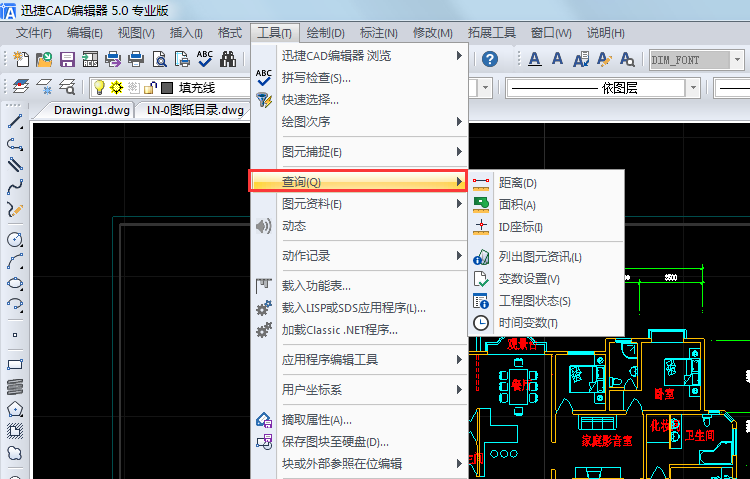Select the Circle drawing tool
The width and height of the screenshot is (750, 479).
(15, 239)
